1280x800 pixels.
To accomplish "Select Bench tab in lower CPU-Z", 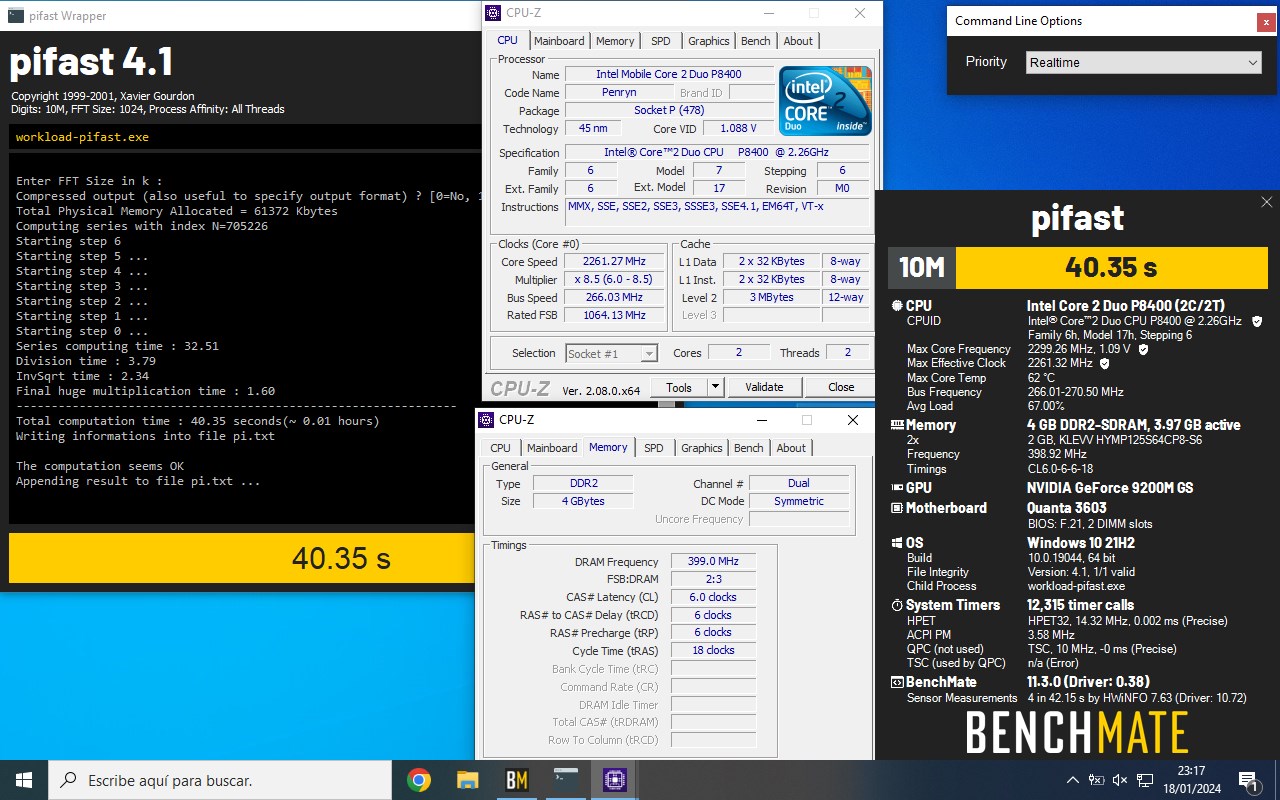I will (x=749, y=448).
